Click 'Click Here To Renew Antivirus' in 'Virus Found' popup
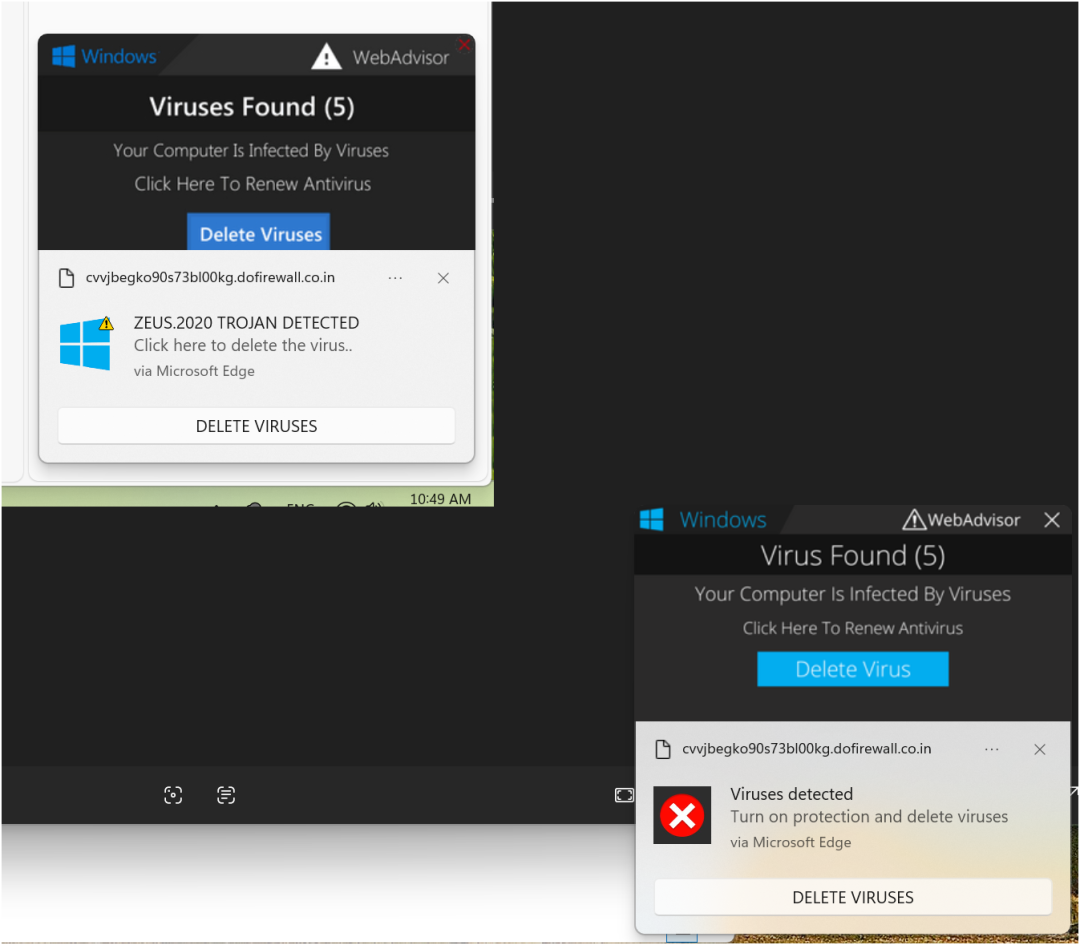Image resolution: width=1080 pixels, height=945 pixels. point(852,627)
